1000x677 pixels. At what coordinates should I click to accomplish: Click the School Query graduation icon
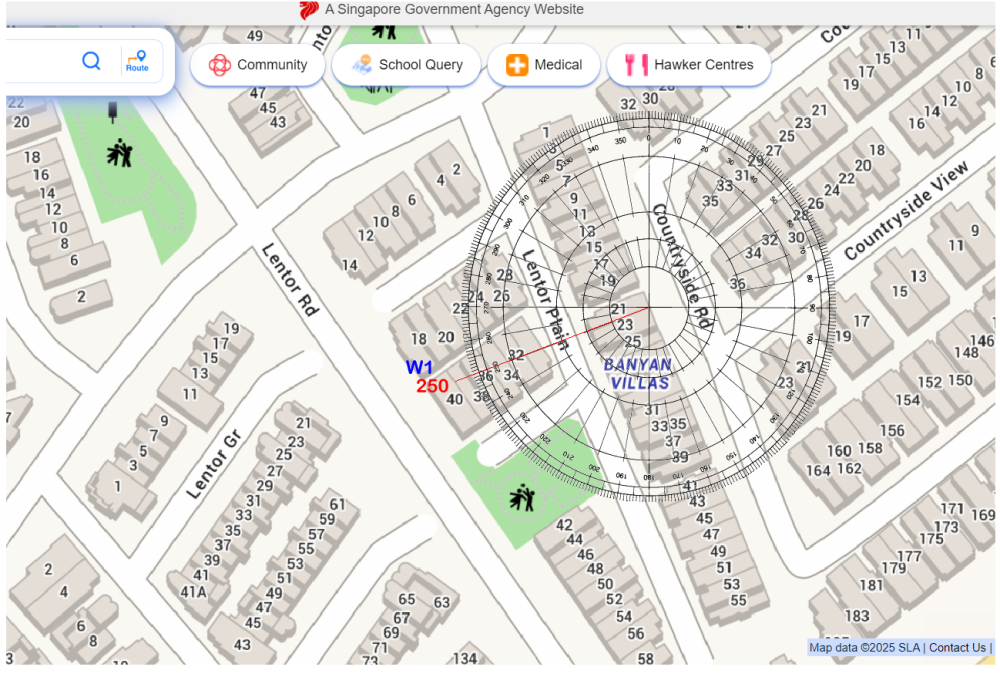click(x=364, y=64)
